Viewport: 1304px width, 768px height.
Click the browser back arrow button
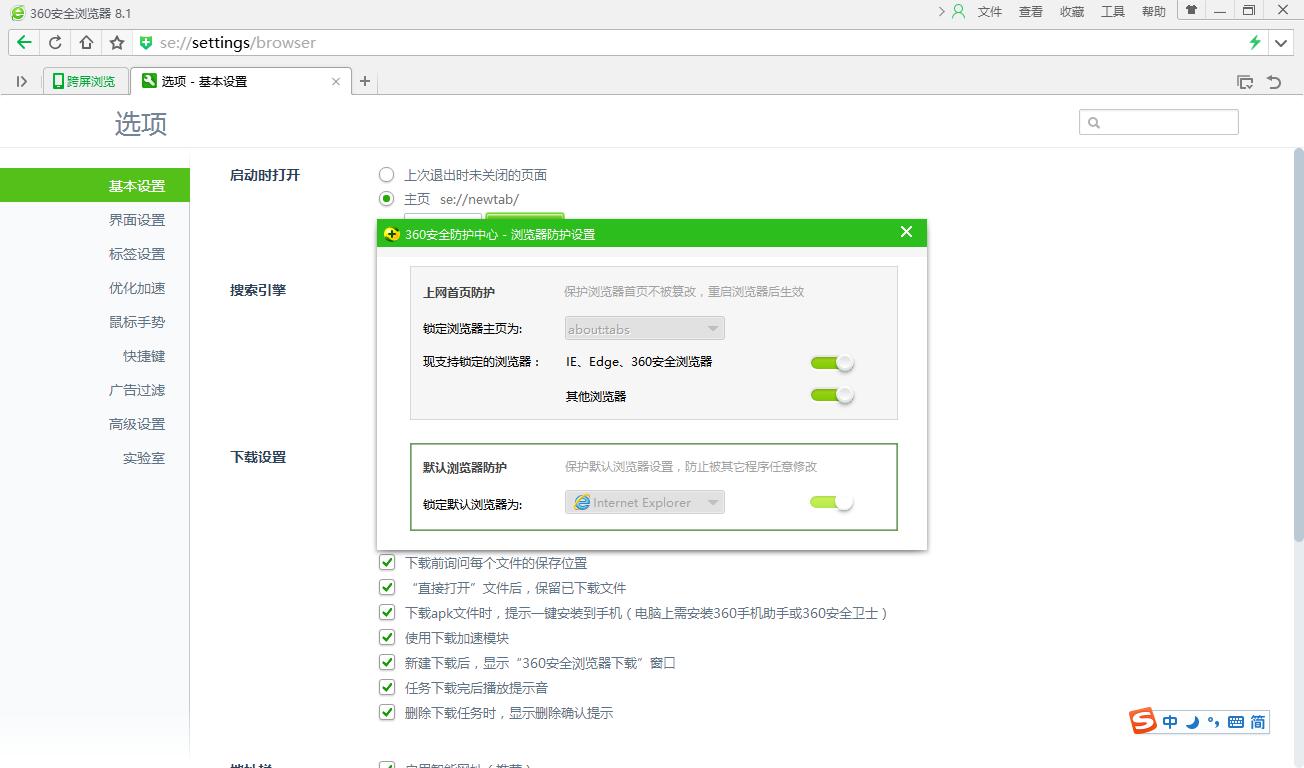tap(24, 42)
